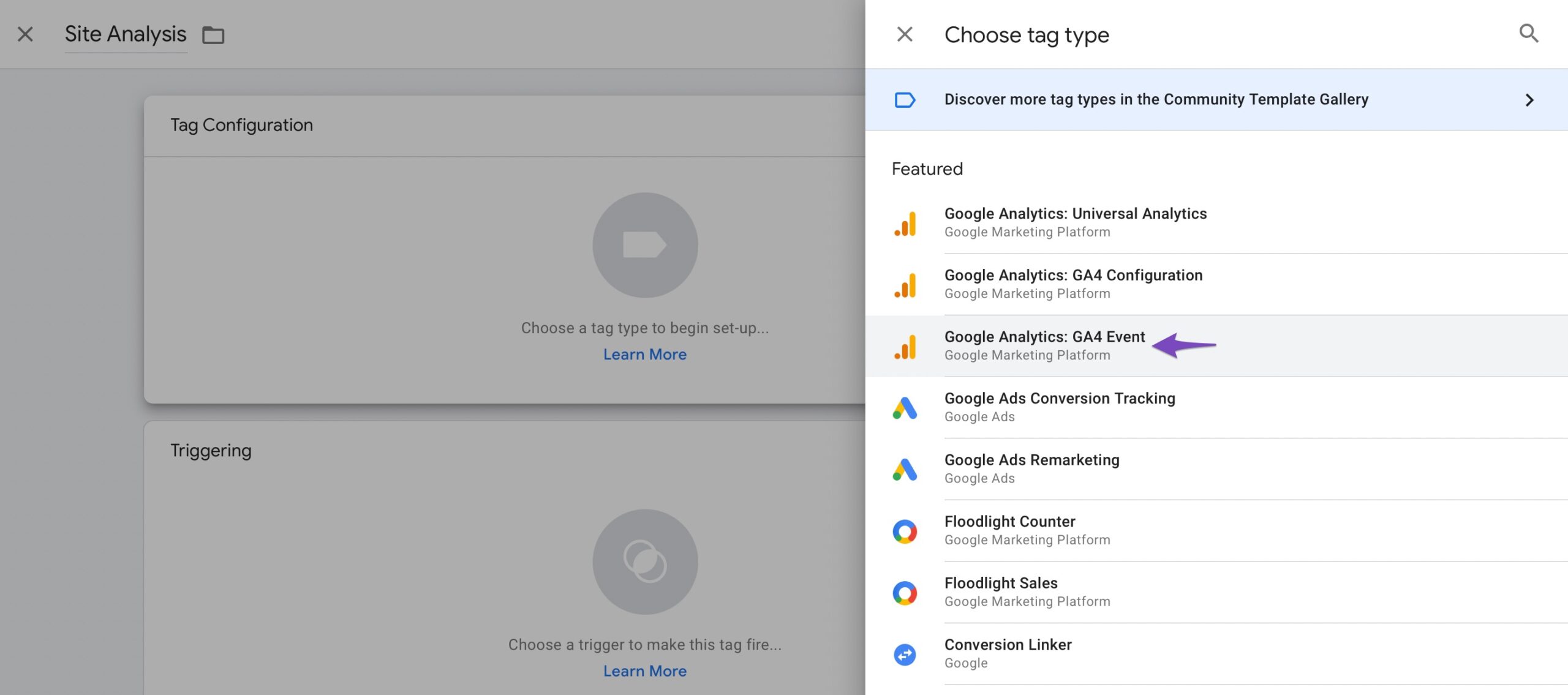Screen dimensions: 1568x695
Task: Click Conversion Linker blue arrows icon
Action: coord(905,655)
